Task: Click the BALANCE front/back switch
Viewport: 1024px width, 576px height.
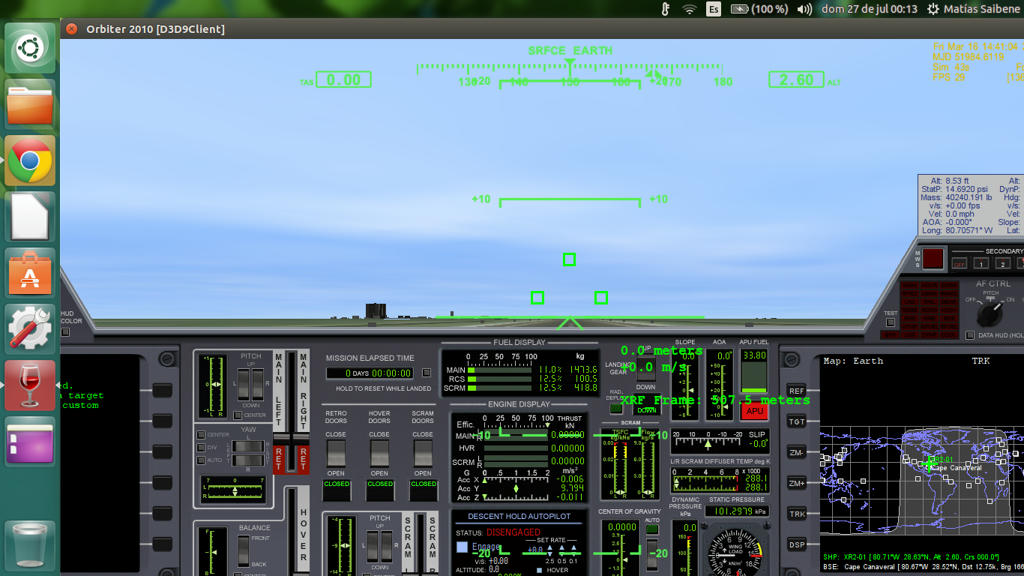Action: coord(243,551)
